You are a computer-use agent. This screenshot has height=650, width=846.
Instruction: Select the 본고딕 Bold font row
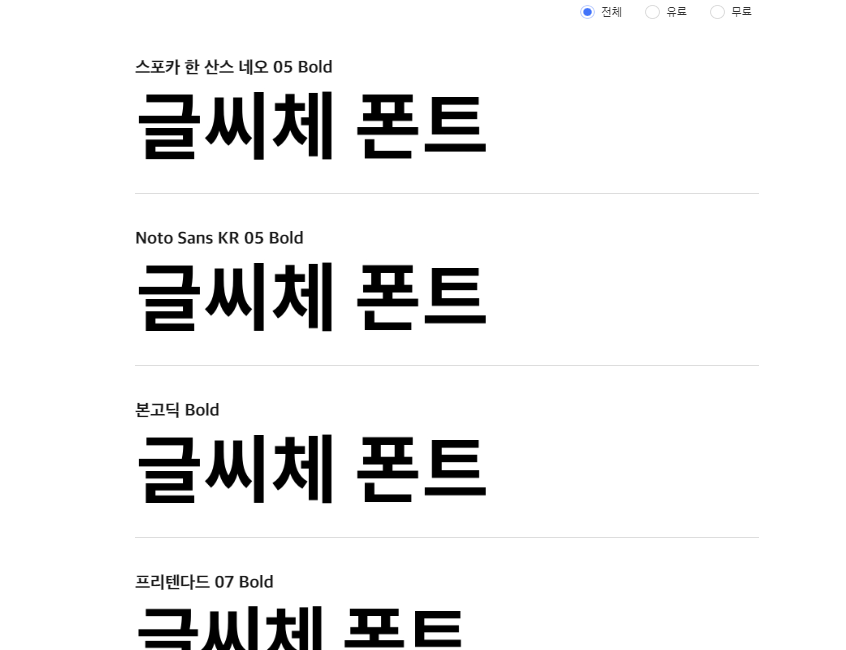[x=446, y=450]
